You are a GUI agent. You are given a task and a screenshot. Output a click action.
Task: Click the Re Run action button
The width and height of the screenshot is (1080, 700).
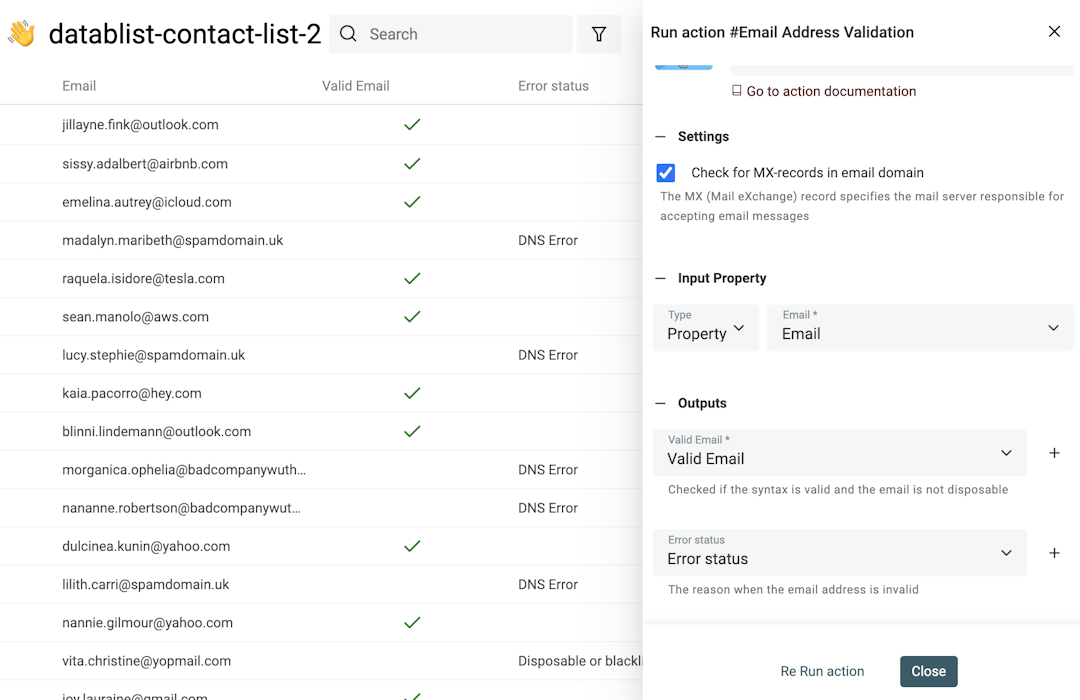(x=822, y=672)
